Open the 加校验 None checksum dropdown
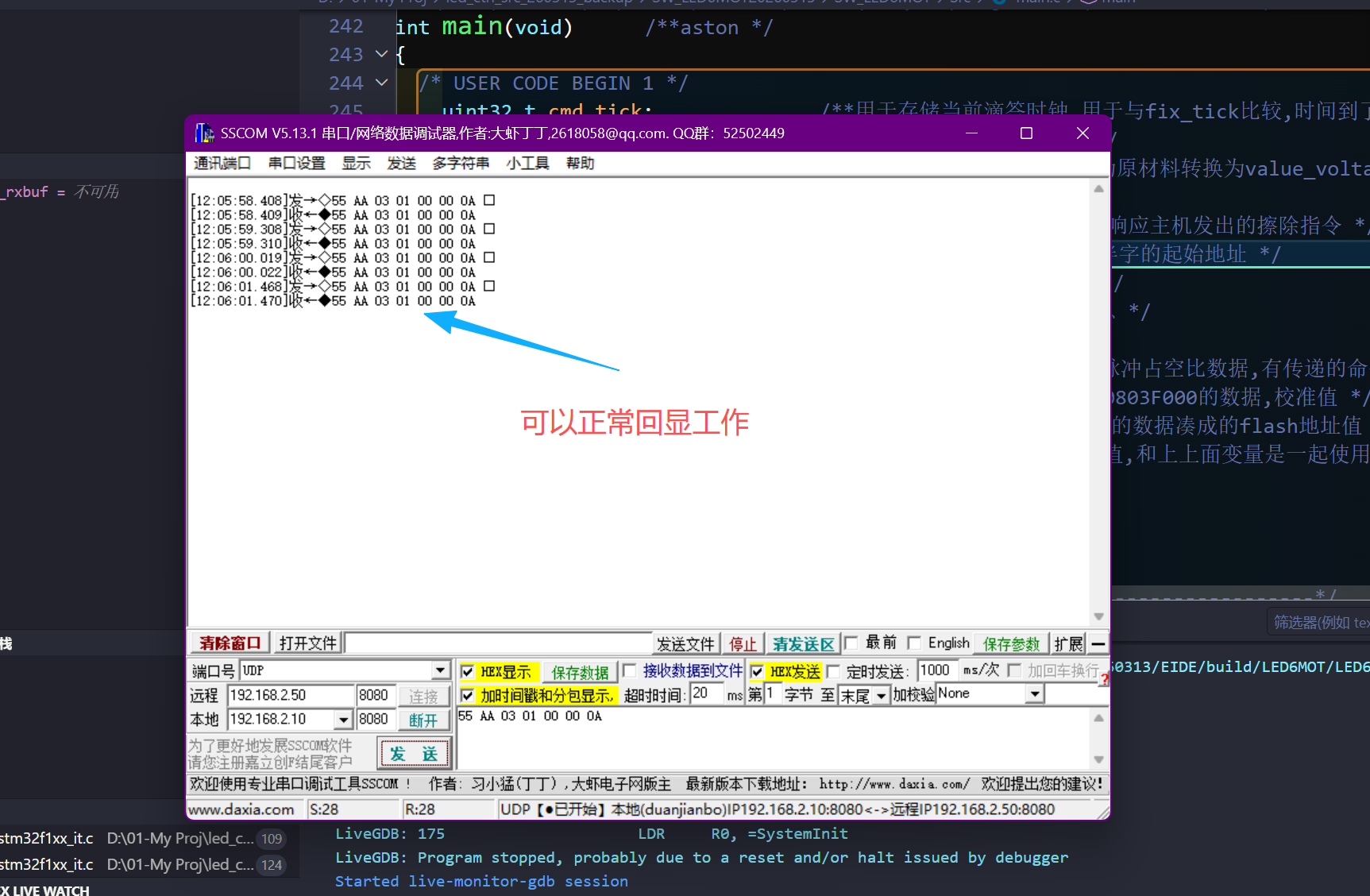Viewport: 1370px width, 896px height. click(1034, 694)
